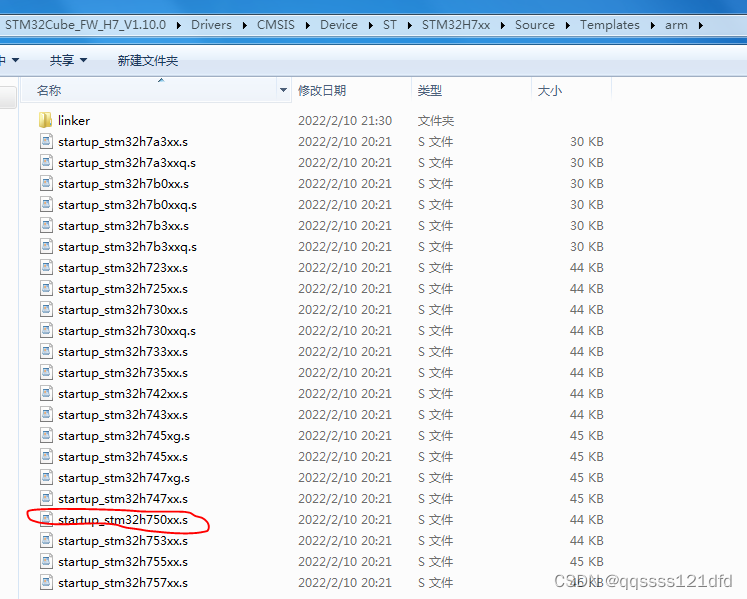
Task: Expand arrow after ST breadcrumb
Action: [410, 25]
